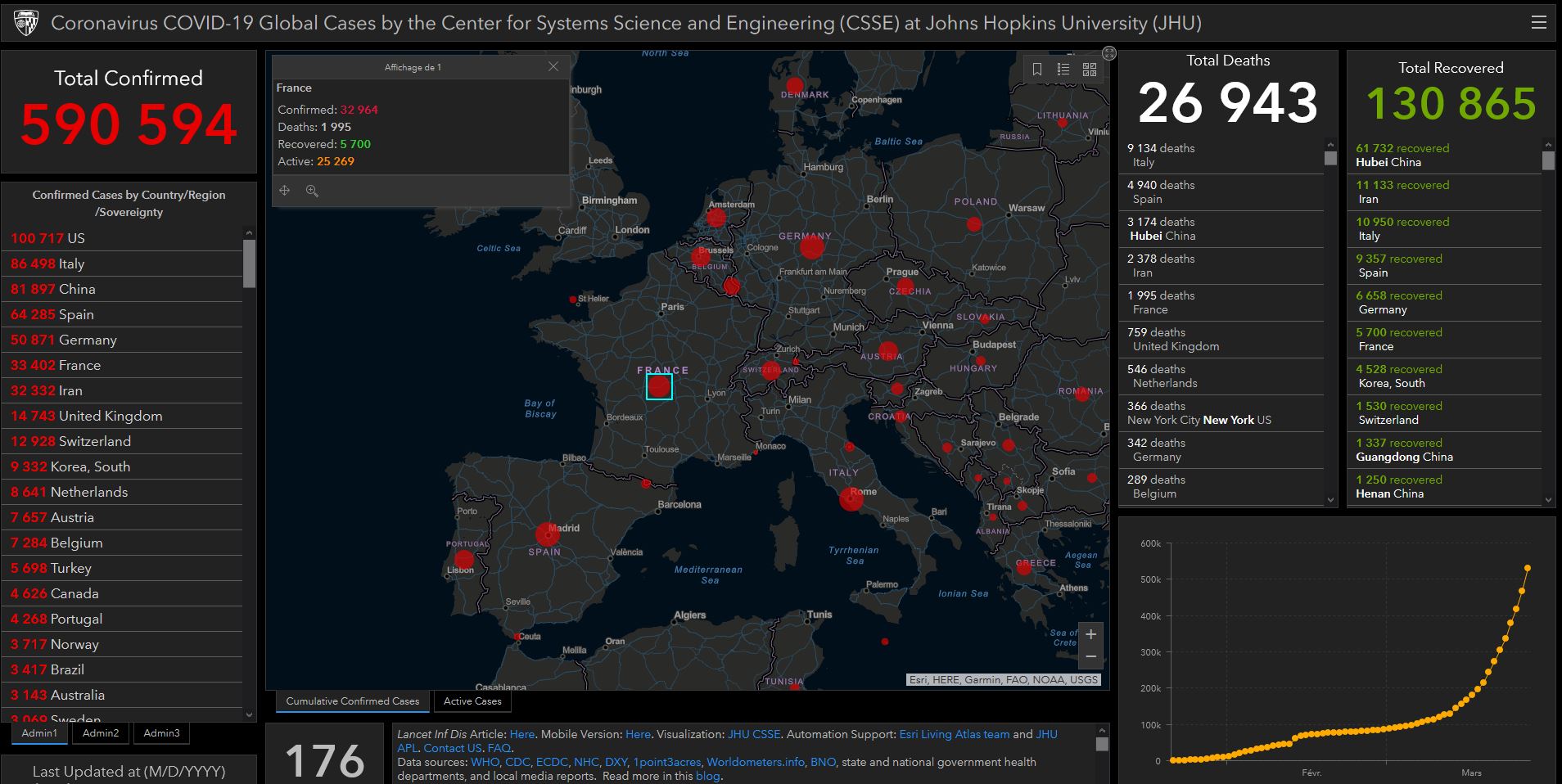Open the FAQ link
1562x784 pixels.
[499, 748]
